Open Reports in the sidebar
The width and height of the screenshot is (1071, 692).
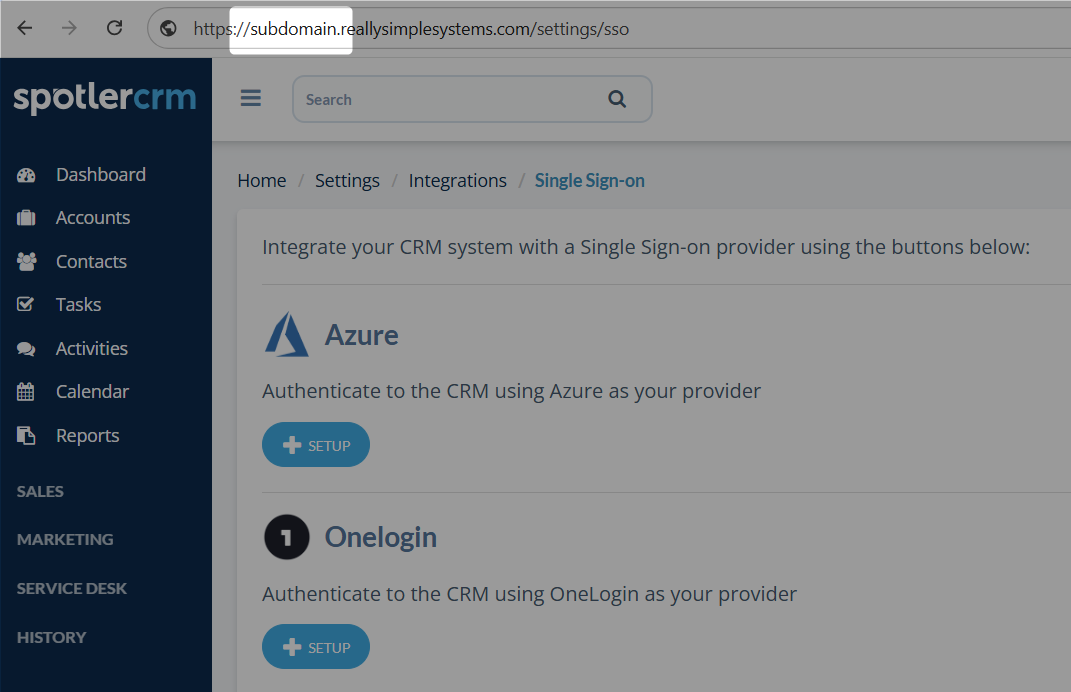(x=87, y=436)
